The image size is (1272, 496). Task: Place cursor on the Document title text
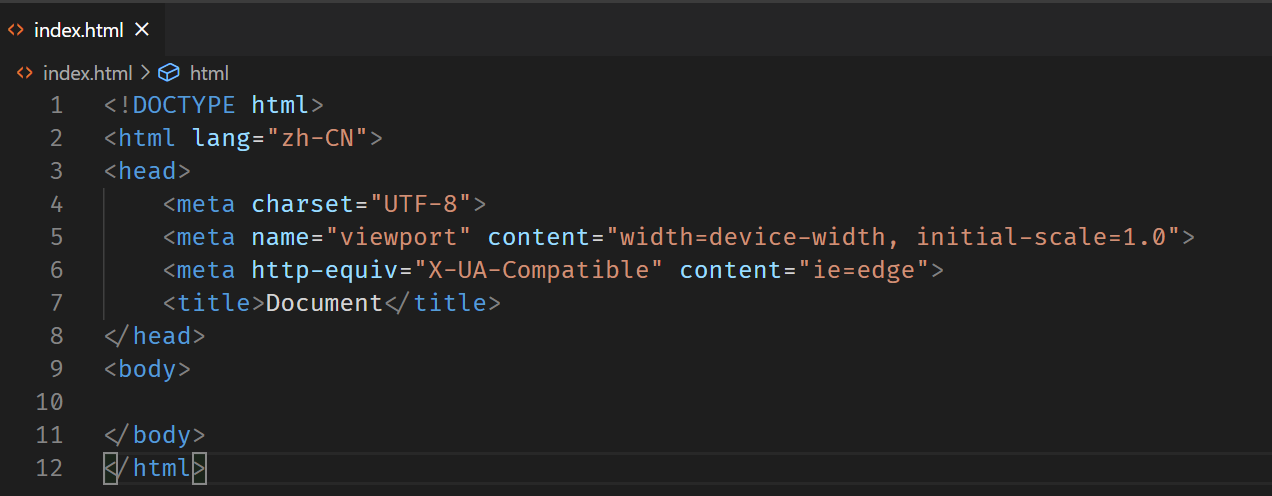[x=324, y=303]
